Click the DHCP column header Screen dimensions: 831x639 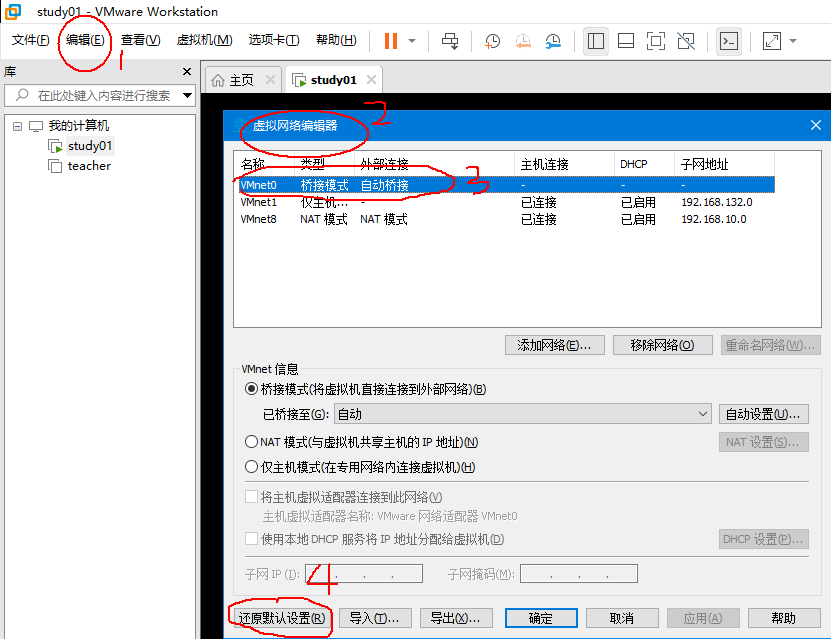(x=644, y=164)
